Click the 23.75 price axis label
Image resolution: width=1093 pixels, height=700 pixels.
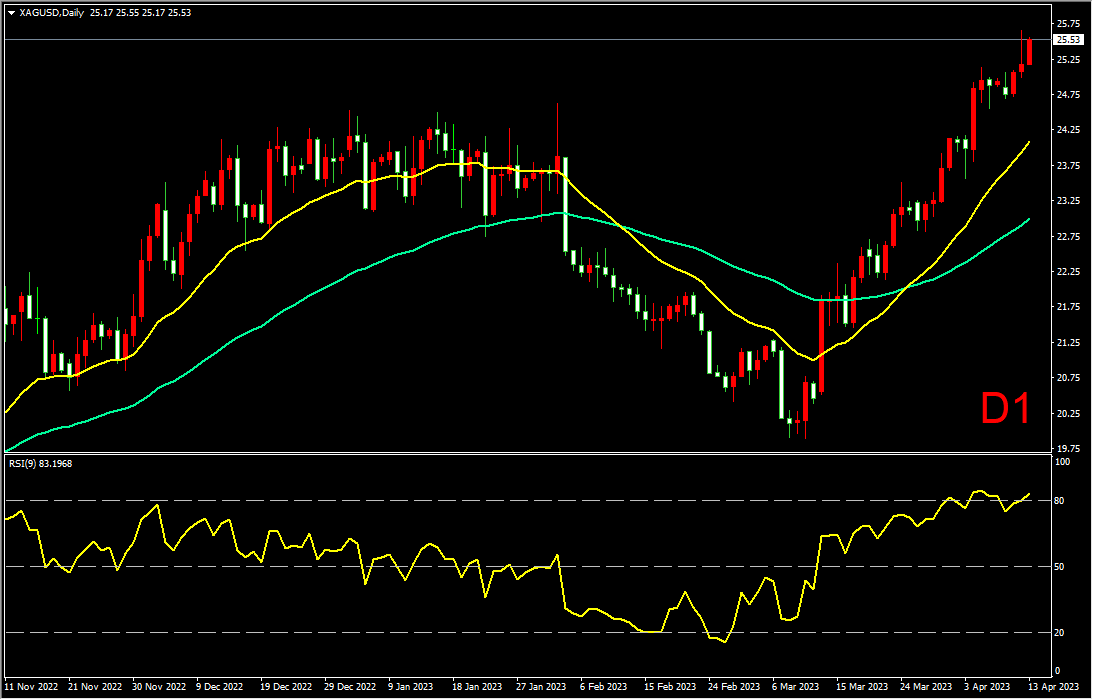point(1067,165)
